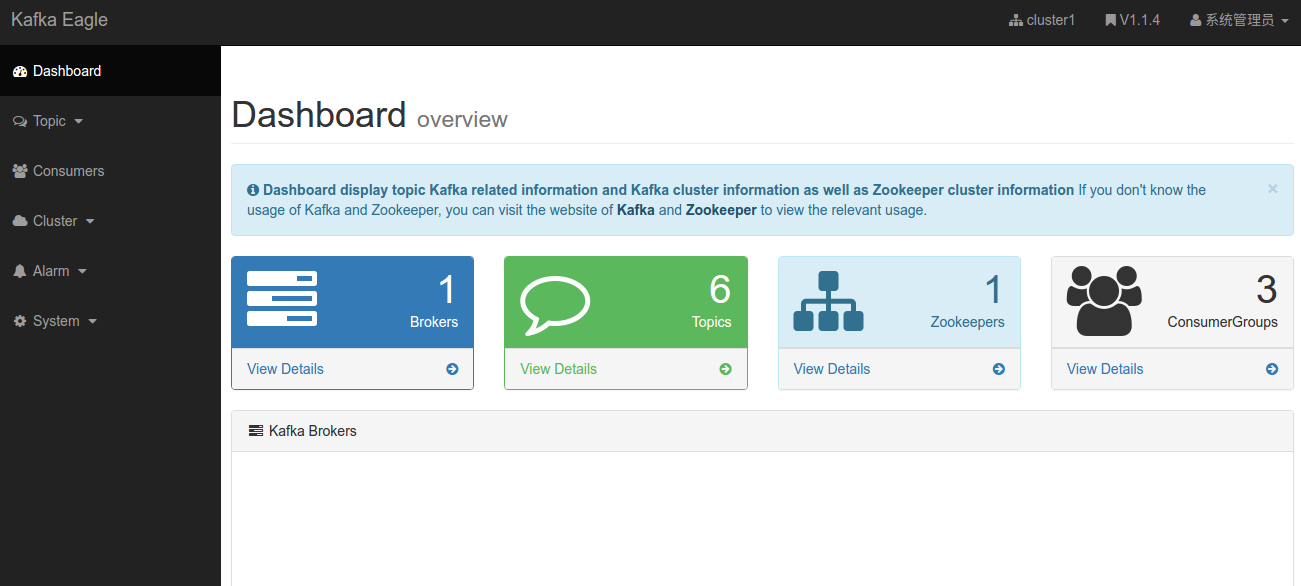1301x586 pixels.
Task: Click the Brokers count number 1
Action: [447, 290]
